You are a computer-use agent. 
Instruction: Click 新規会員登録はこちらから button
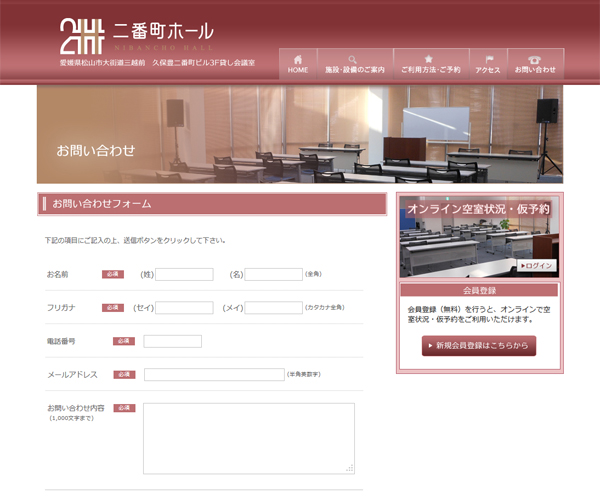[479, 345]
